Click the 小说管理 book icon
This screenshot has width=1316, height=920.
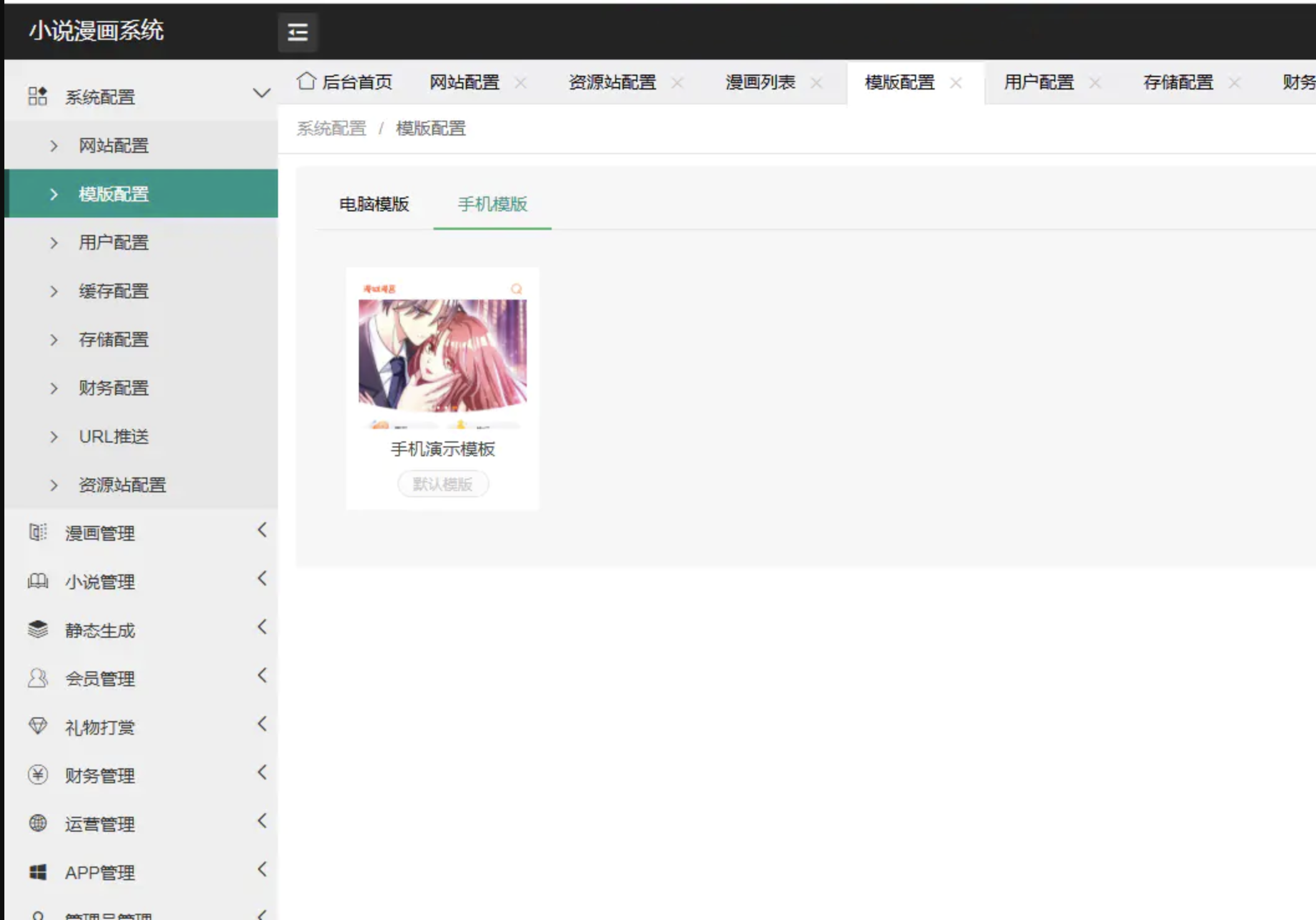(37, 581)
